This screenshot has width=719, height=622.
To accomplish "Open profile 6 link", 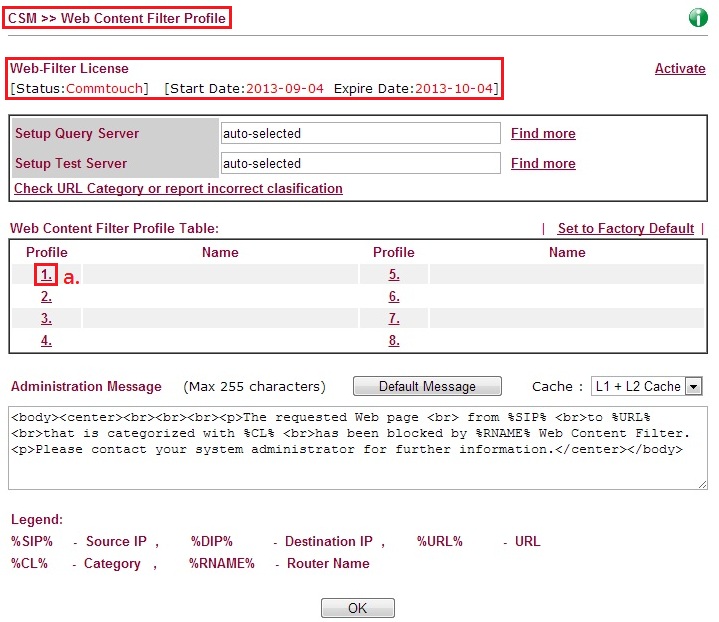I will pos(394,297).
